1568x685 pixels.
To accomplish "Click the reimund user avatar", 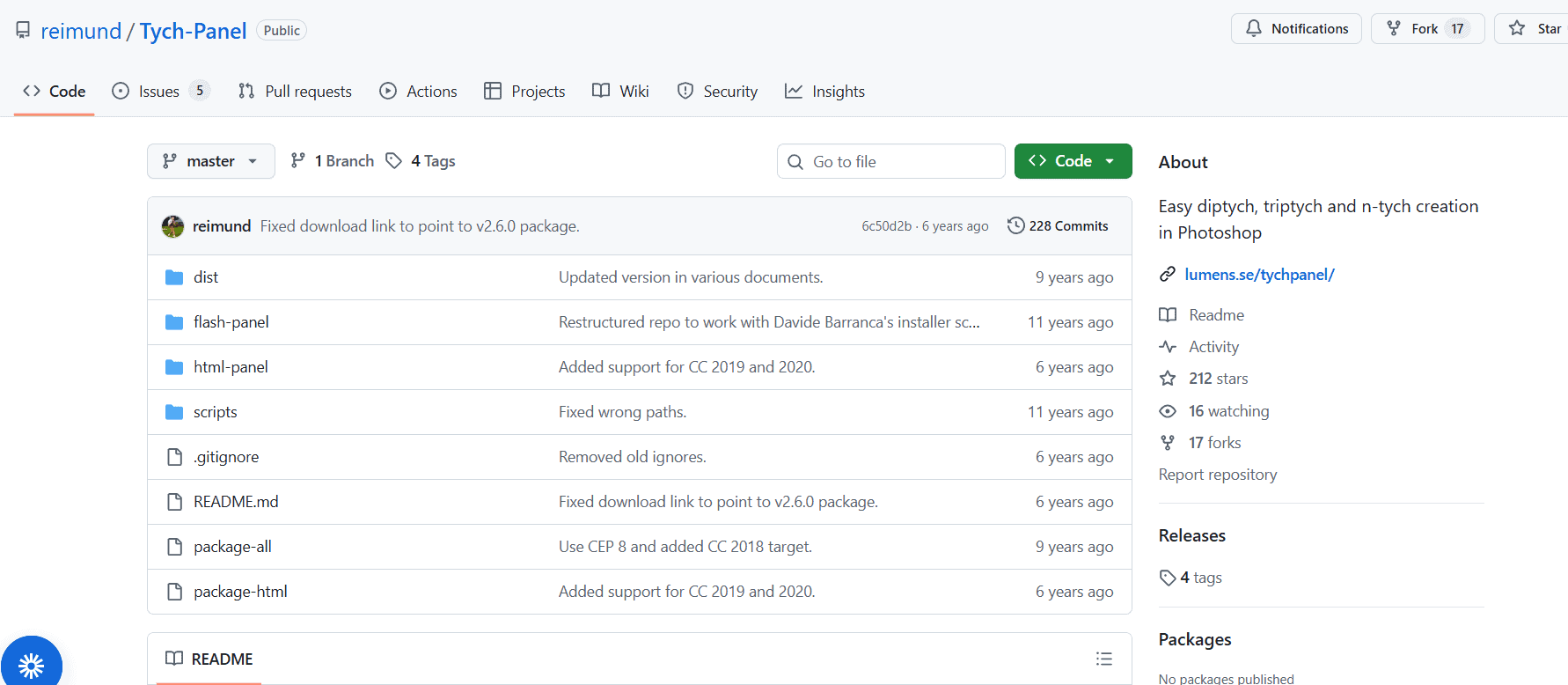I will 172,226.
